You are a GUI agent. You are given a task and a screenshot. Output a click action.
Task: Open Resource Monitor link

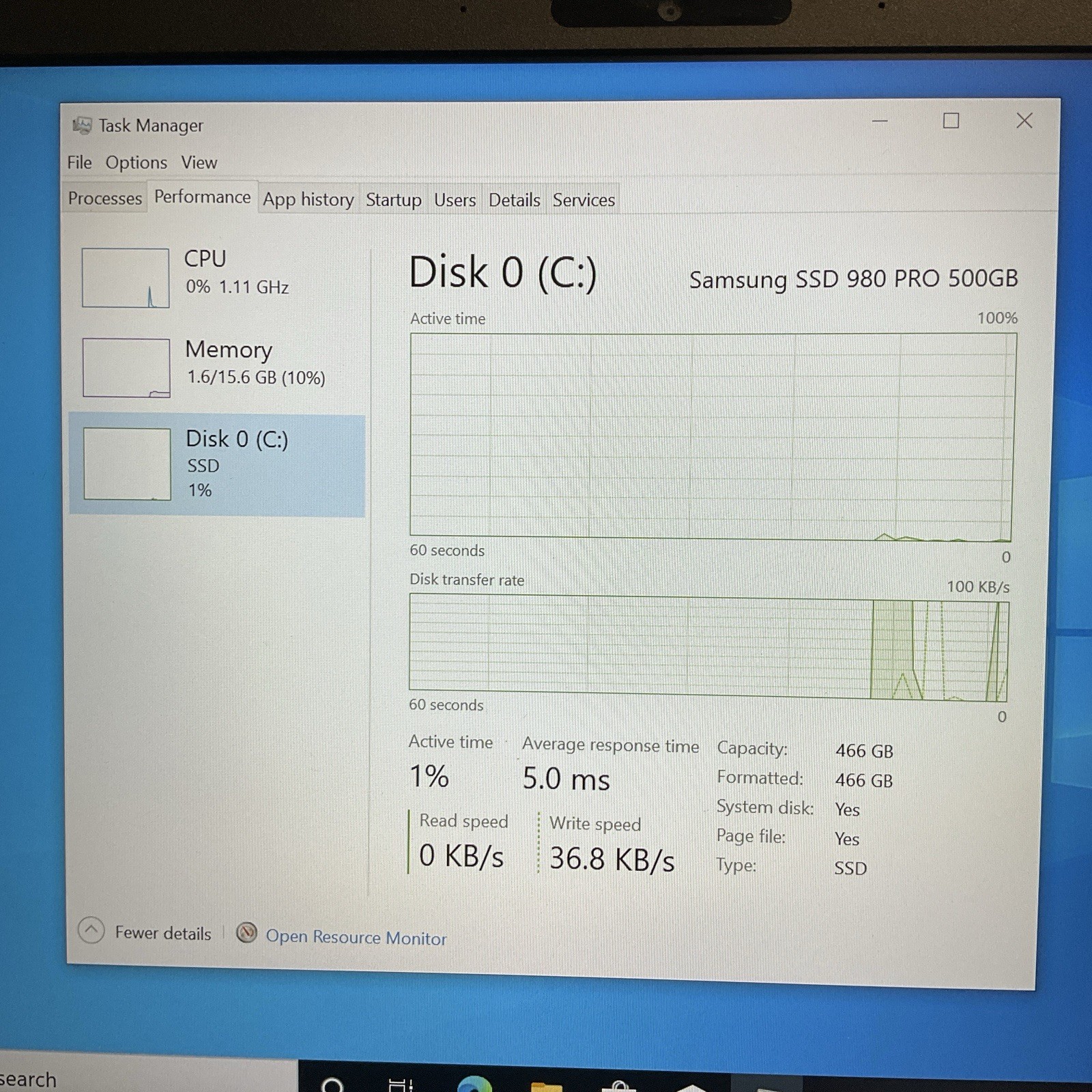(x=356, y=937)
